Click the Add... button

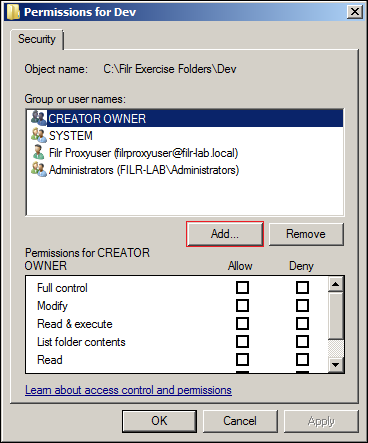click(x=225, y=234)
